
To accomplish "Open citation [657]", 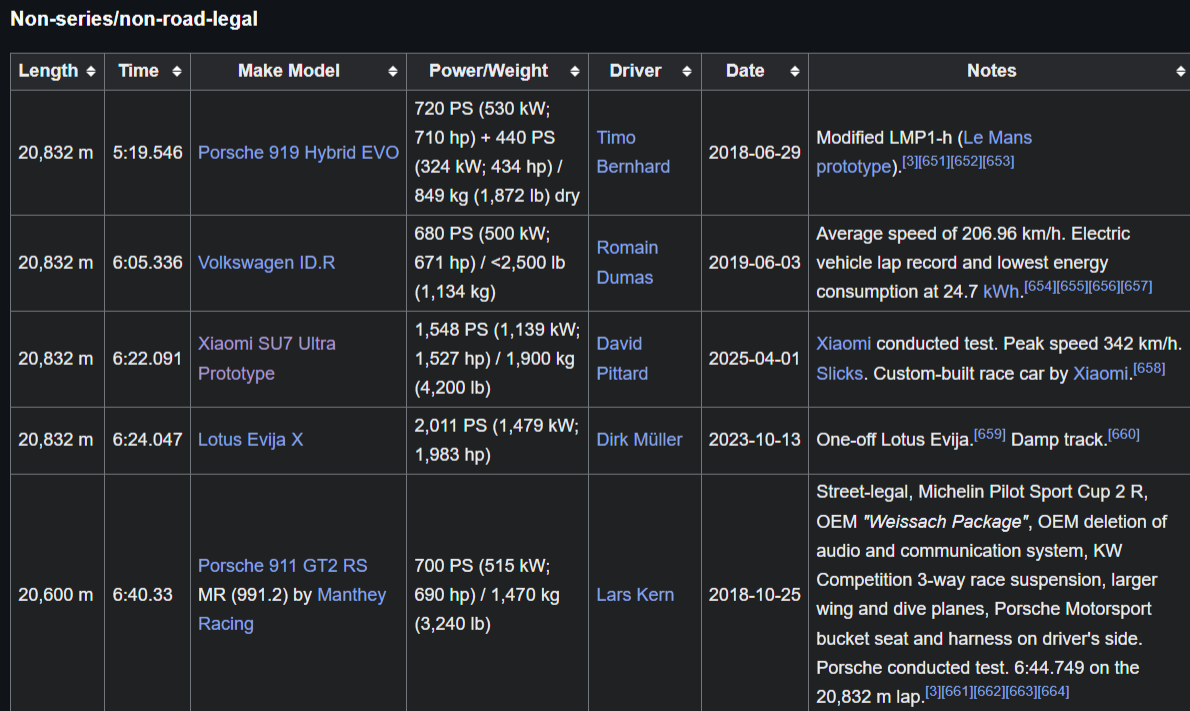I will click(1136, 286).
